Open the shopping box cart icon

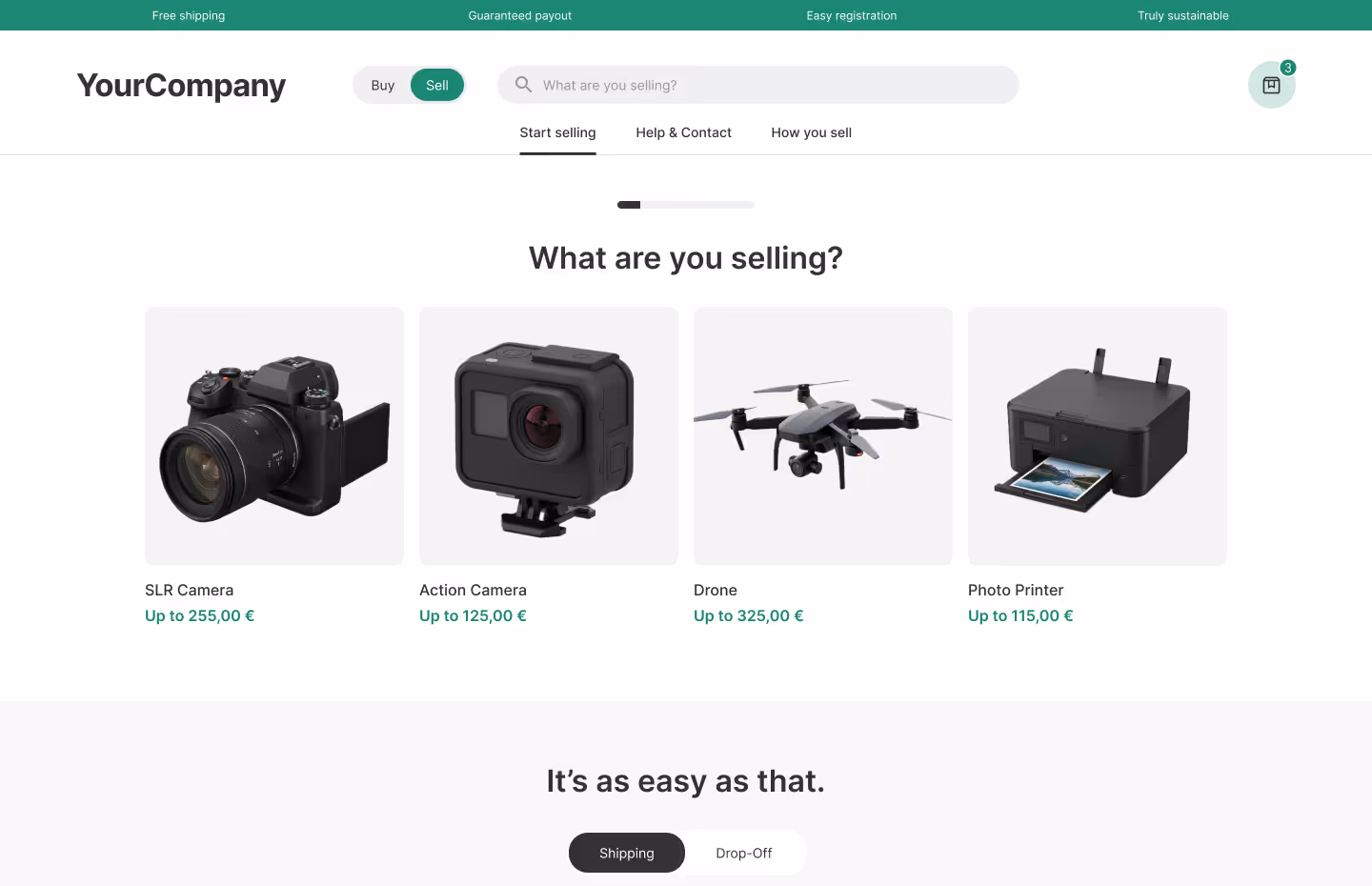[x=1271, y=85]
